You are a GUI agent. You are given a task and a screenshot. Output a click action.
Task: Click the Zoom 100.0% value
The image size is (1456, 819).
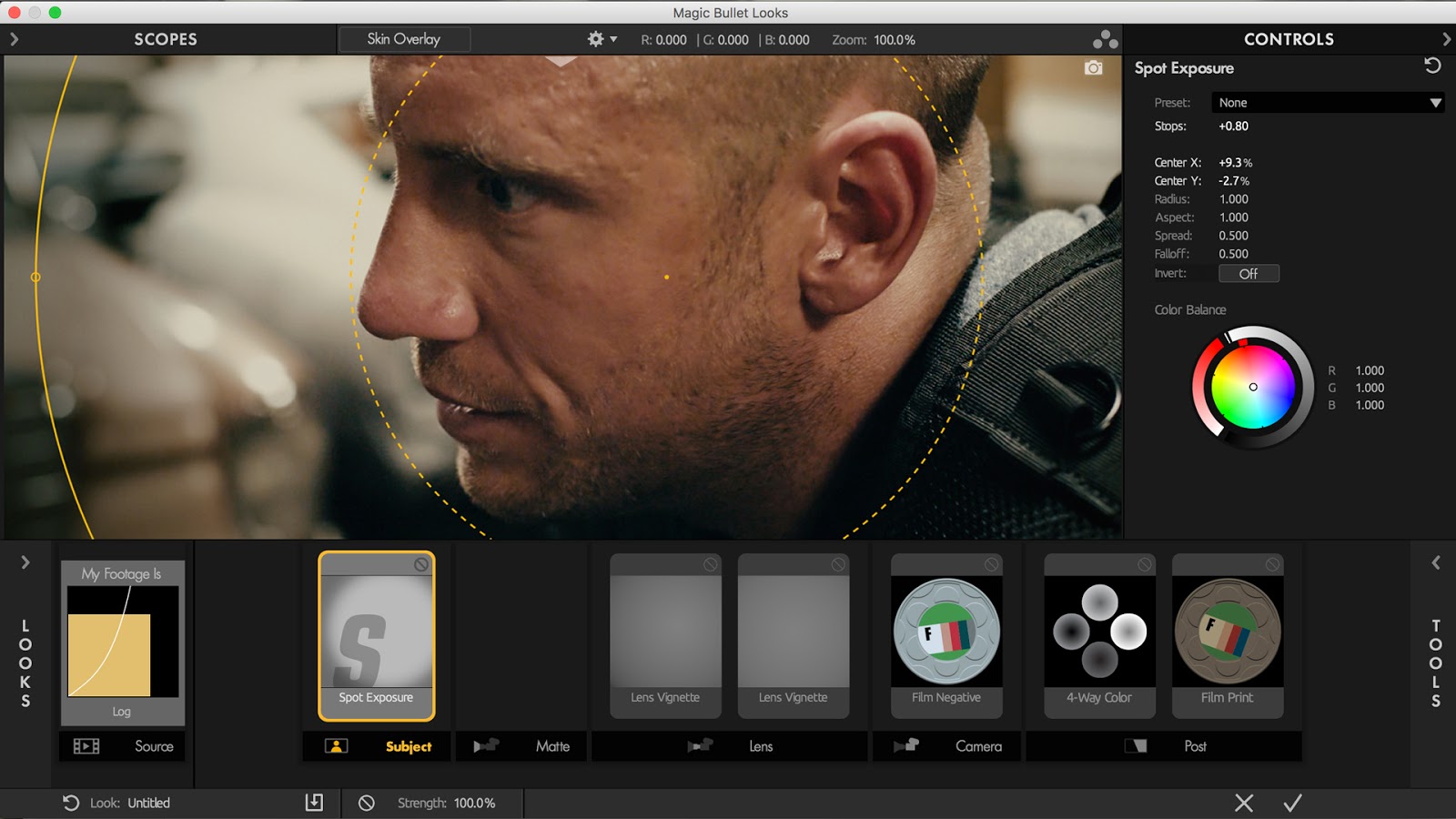[x=895, y=40]
